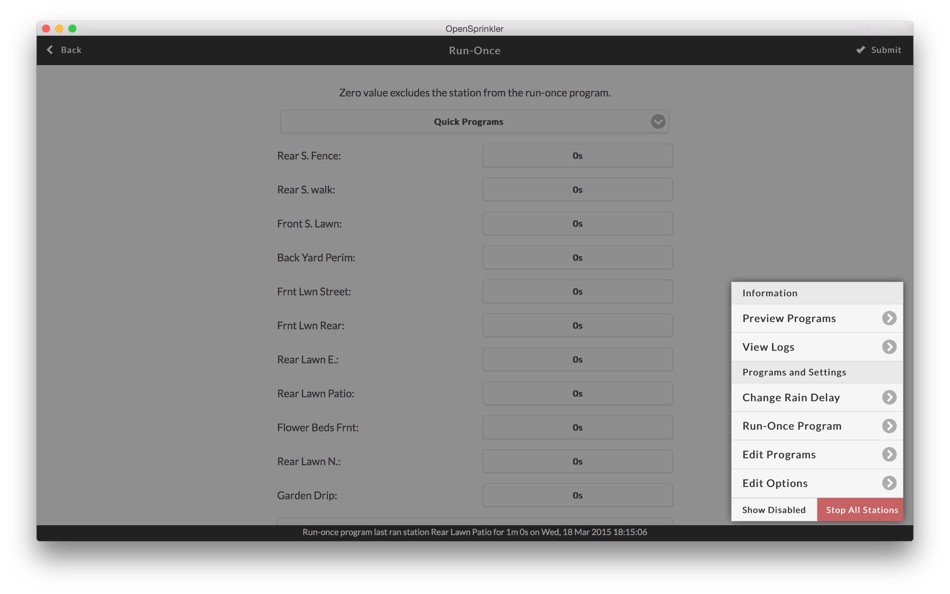Click the Programs and Settings section header
950x594 pixels.
tap(817, 372)
